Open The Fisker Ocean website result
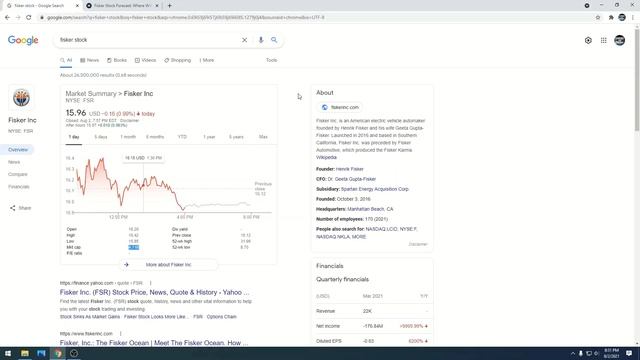The width and height of the screenshot is (640, 360). [x=154, y=343]
